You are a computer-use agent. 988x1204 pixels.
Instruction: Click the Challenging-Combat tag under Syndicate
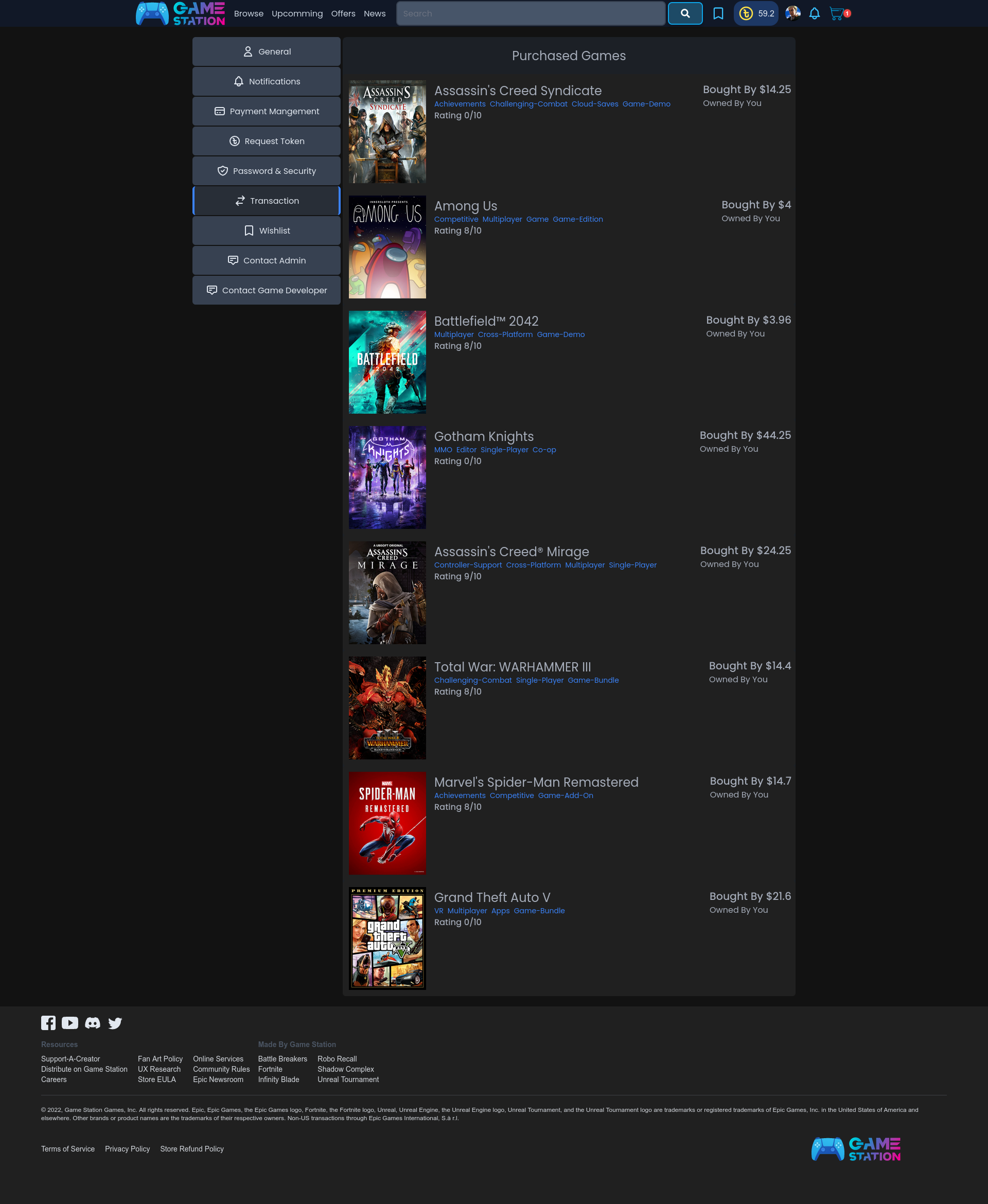click(x=528, y=104)
